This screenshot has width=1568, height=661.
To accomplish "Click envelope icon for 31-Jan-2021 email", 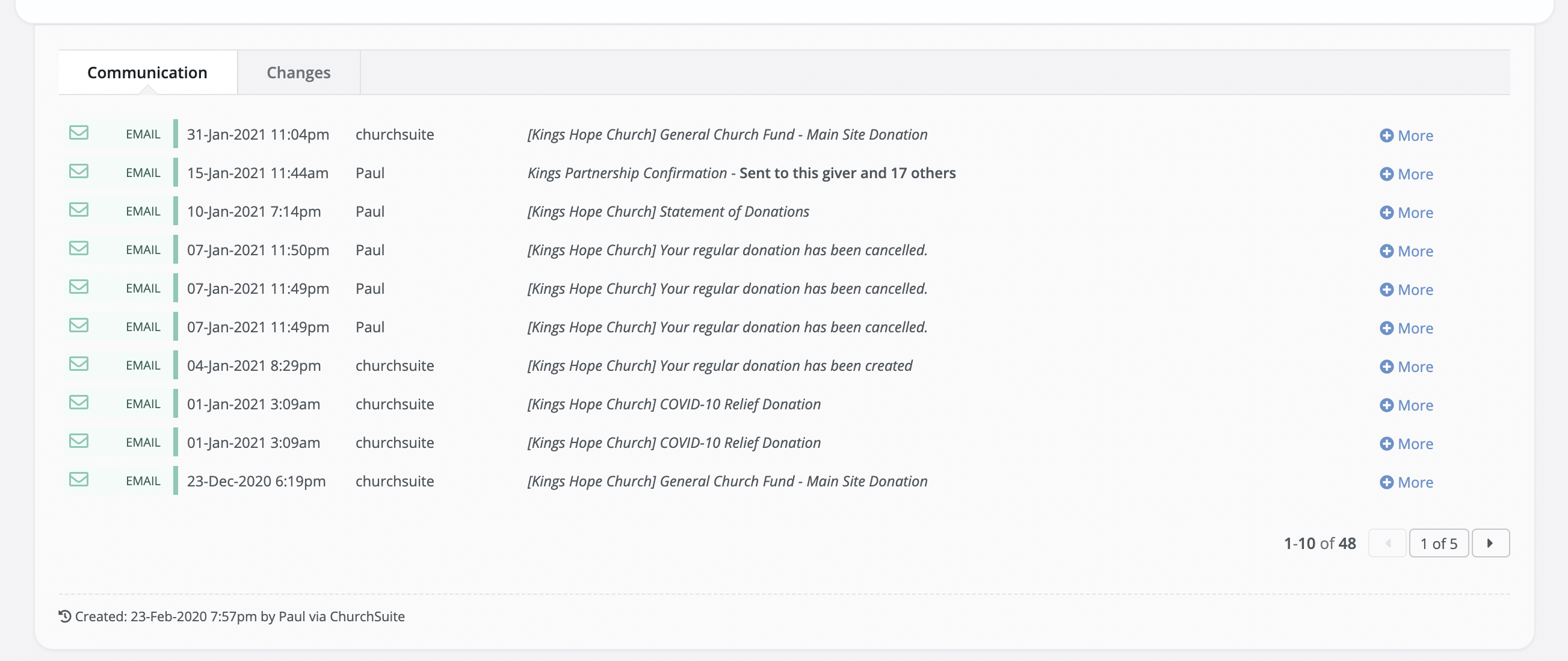I will pos(79,133).
